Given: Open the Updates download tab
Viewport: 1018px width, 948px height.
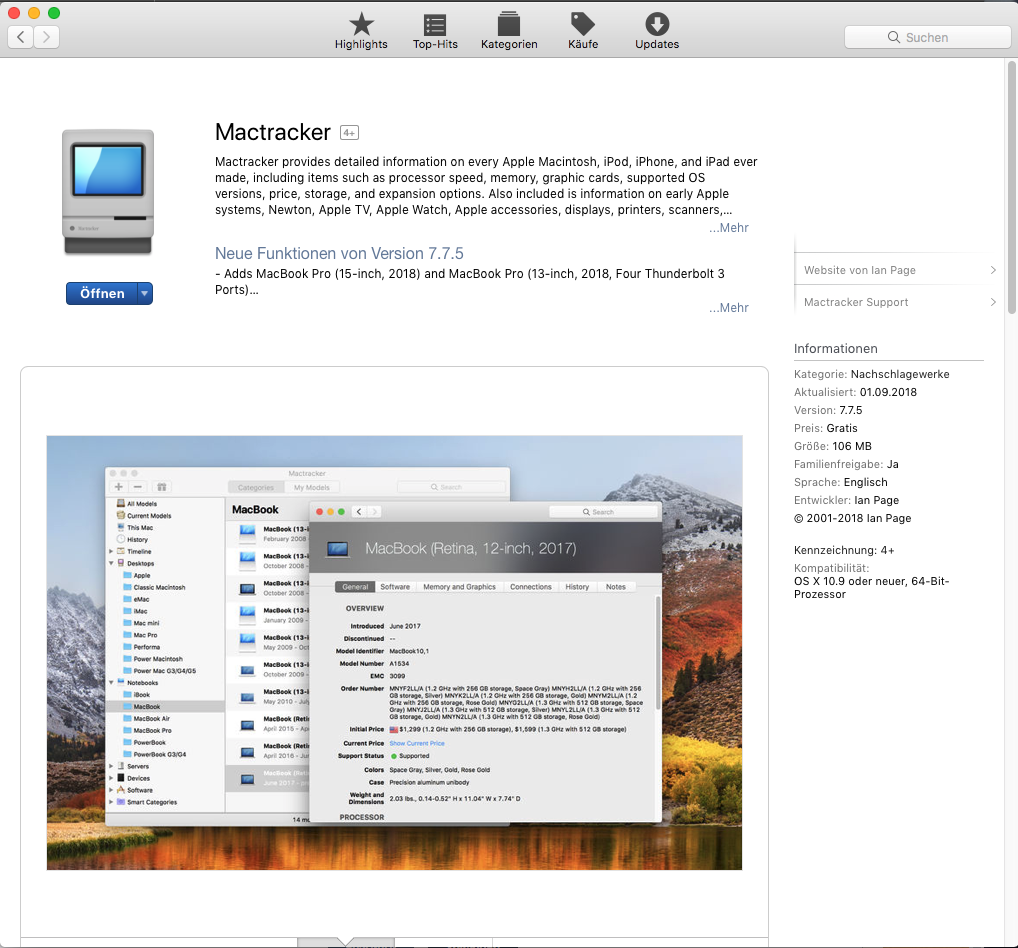Looking at the screenshot, I should [x=657, y=31].
